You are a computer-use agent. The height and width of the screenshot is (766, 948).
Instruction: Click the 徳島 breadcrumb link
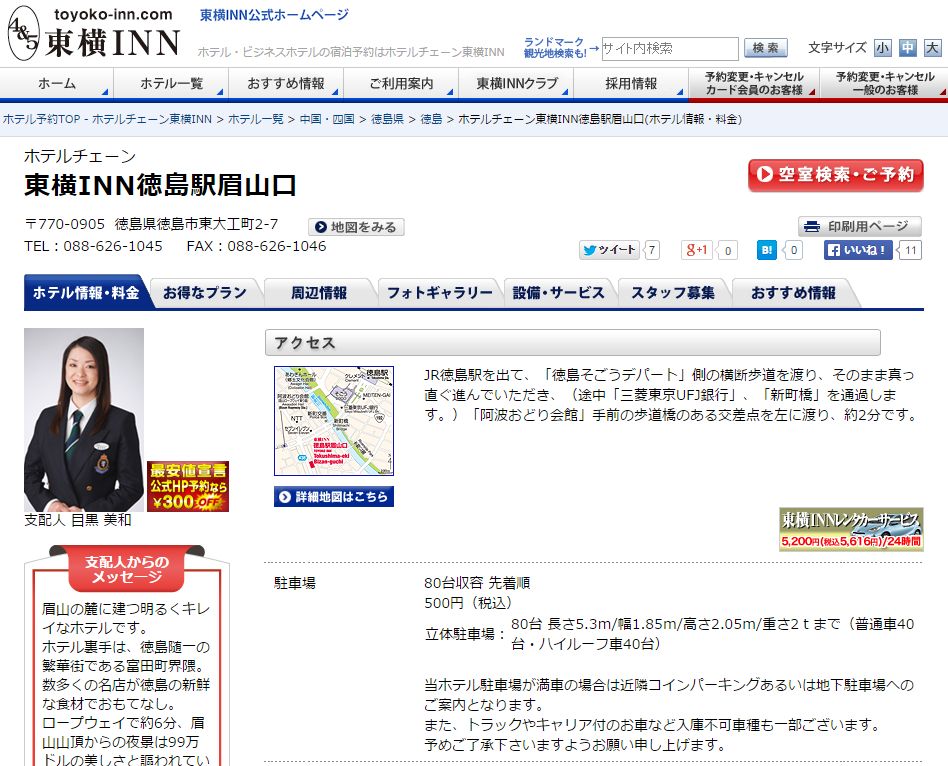coord(431,119)
